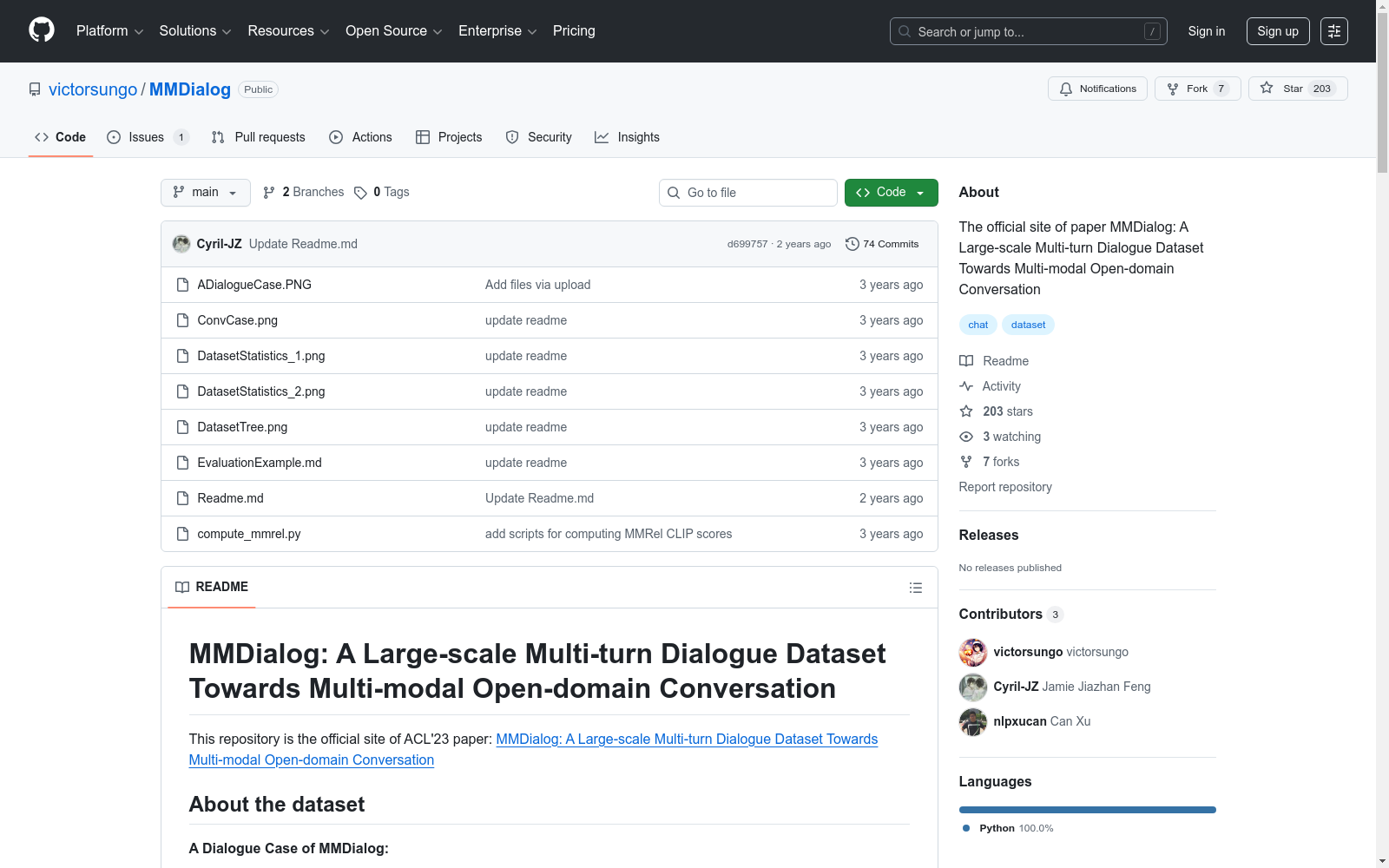This screenshot has width=1389, height=868.
Task: Click nlpxucan's contributor avatar
Action: (x=973, y=721)
